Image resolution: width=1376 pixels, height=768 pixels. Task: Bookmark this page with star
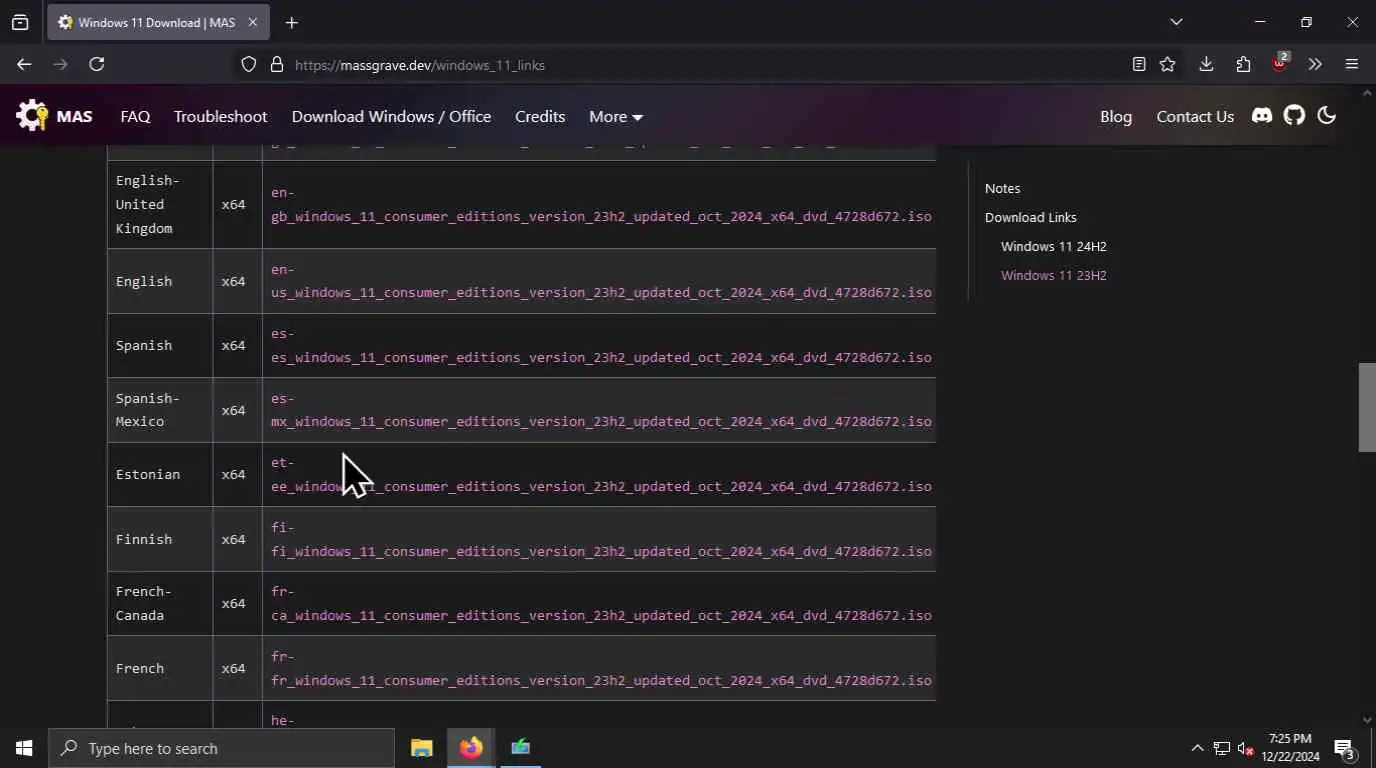(x=1167, y=64)
